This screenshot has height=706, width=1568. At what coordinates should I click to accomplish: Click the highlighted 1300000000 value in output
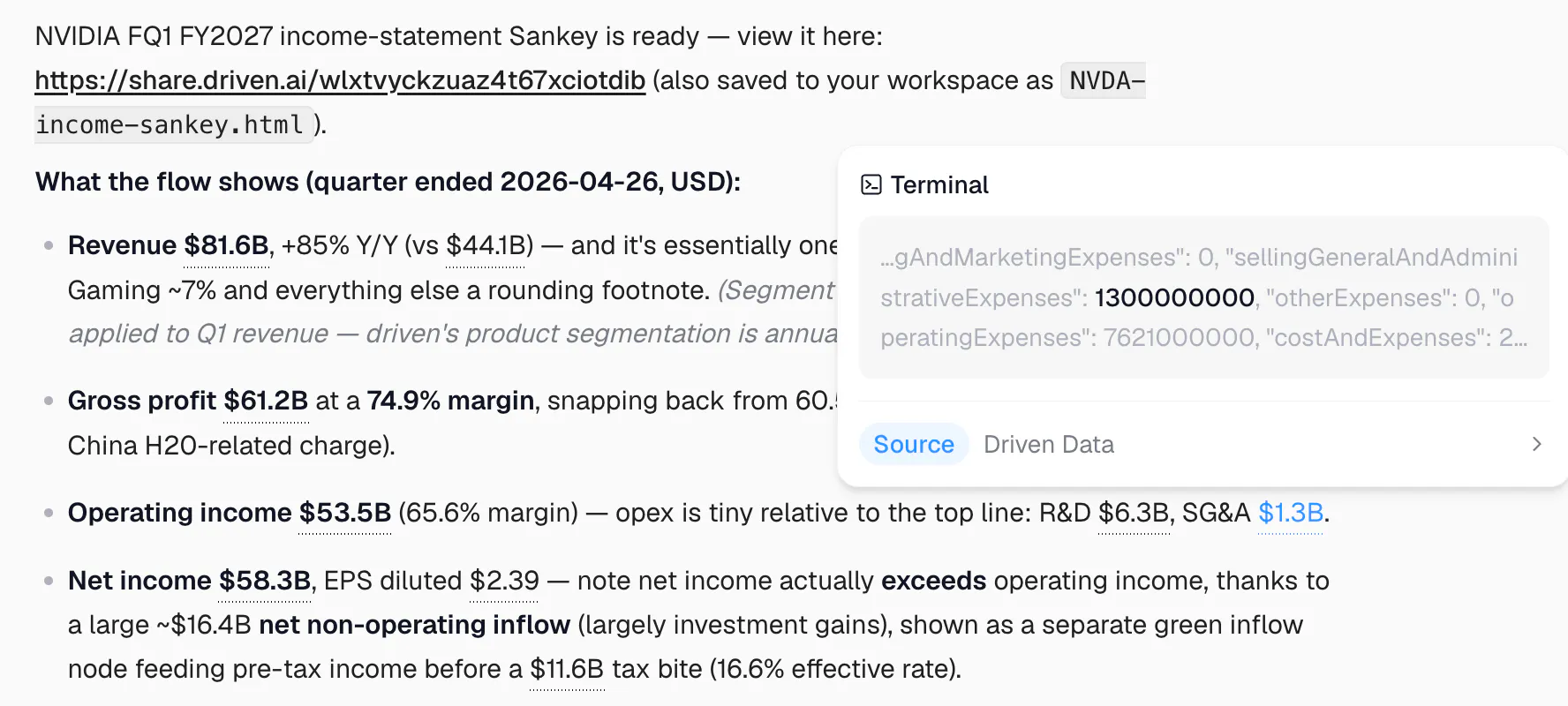click(1175, 297)
